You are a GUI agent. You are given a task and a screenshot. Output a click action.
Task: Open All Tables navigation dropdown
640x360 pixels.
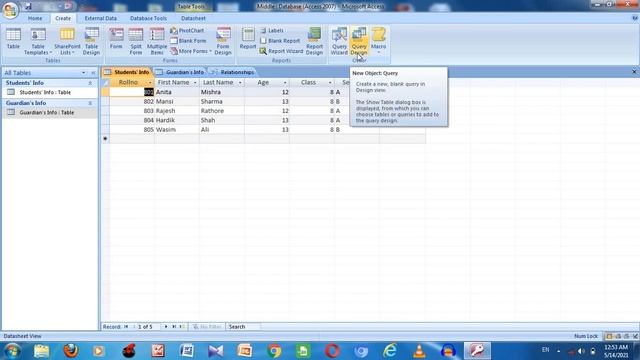tap(84, 73)
